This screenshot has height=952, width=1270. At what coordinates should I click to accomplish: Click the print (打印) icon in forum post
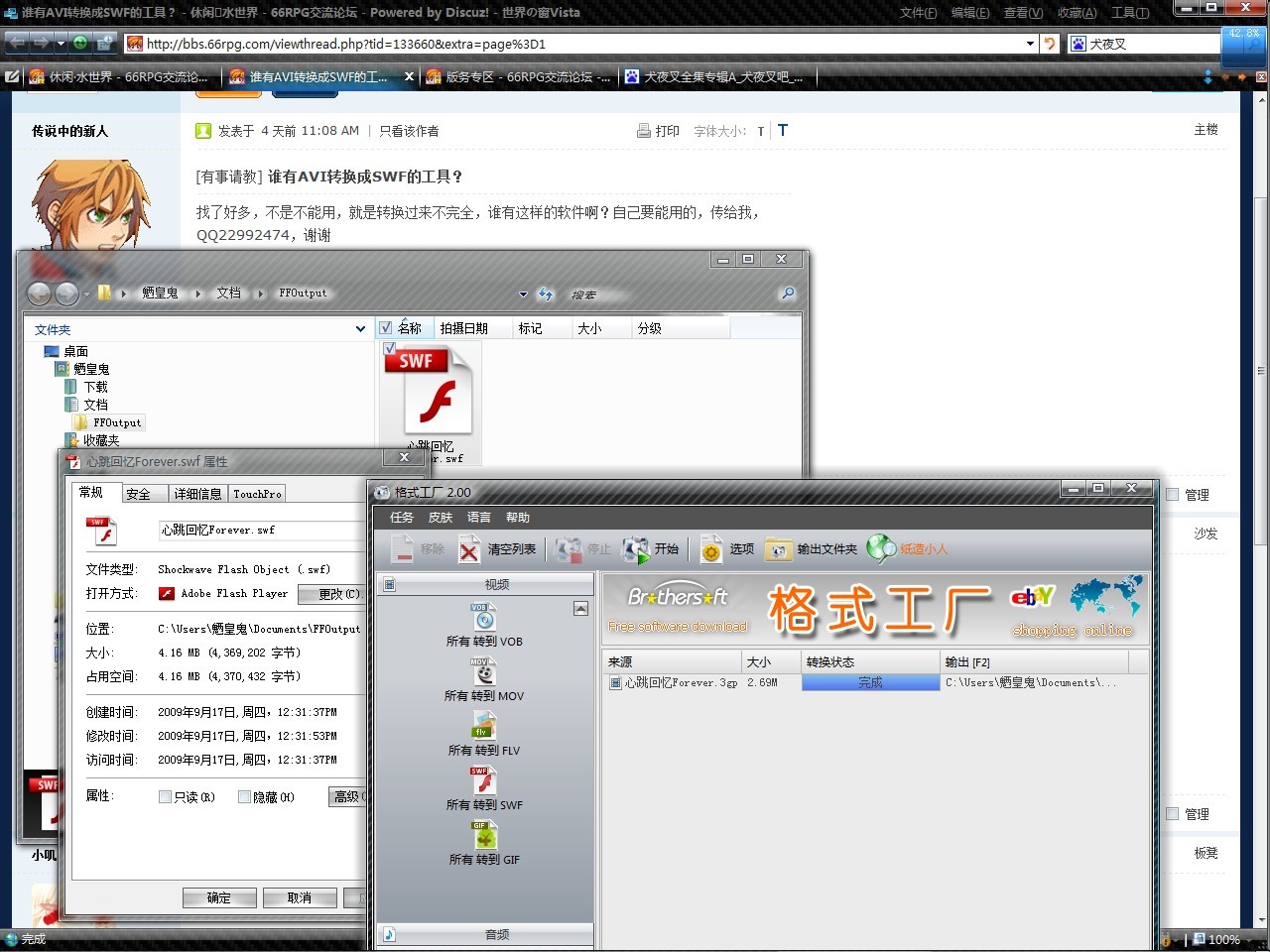[x=644, y=131]
